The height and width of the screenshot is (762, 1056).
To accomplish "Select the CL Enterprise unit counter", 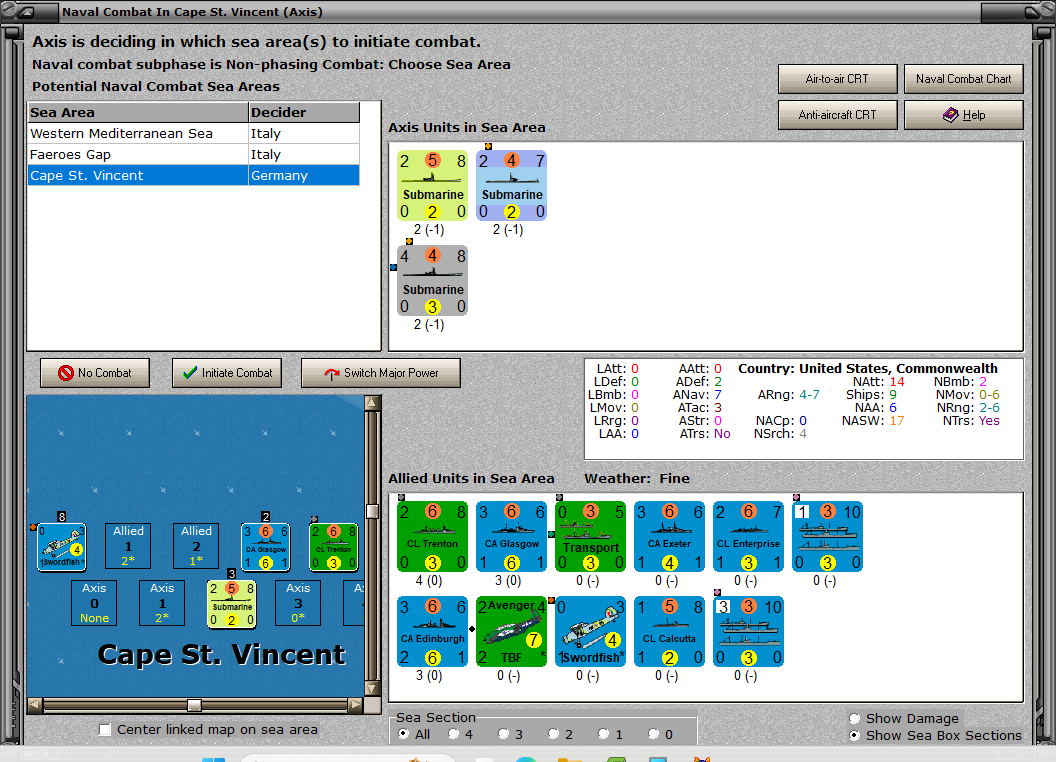I will point(748,537).
